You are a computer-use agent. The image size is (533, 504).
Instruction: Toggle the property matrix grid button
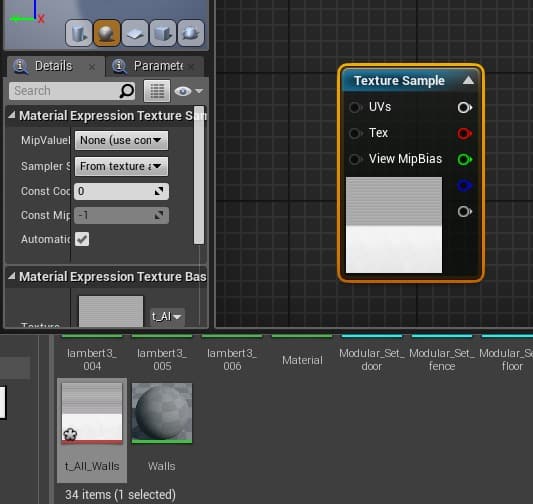pyautogui.click(x=157, y=91)
